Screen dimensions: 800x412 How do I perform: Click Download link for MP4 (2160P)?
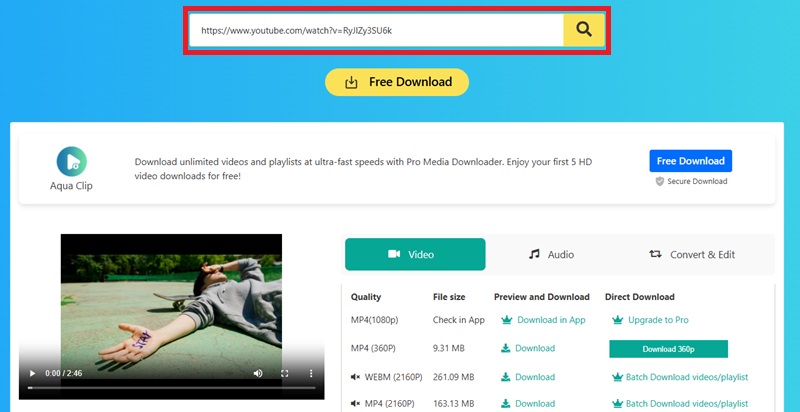[x=535, y=404]
